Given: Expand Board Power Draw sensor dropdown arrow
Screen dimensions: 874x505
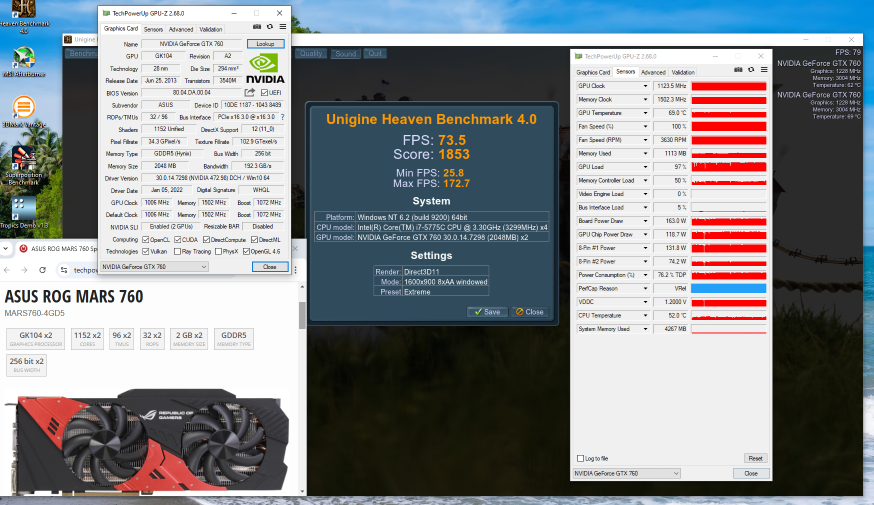Looking at the screenshot, I should pyautogui.click(x=645, y=221).
